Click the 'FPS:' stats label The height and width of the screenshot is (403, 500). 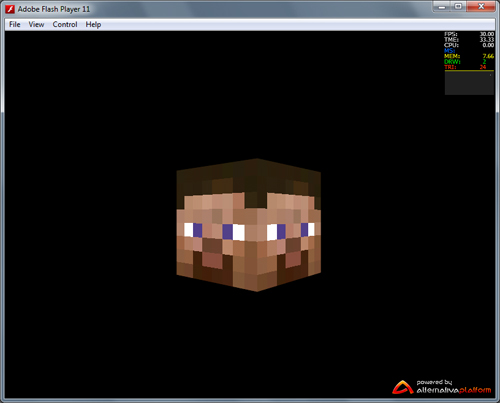[x=451, y=34]
